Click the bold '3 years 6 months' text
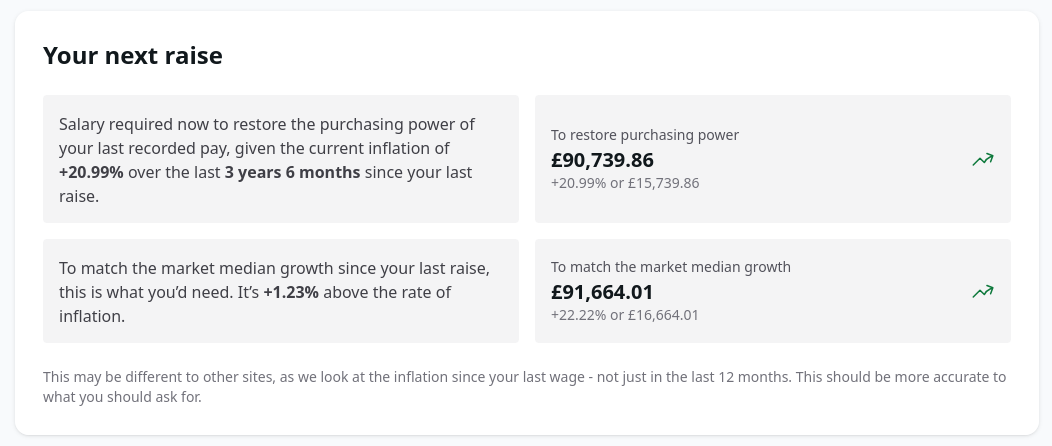Screen dimensions: 1052x446 click(292, 173)
